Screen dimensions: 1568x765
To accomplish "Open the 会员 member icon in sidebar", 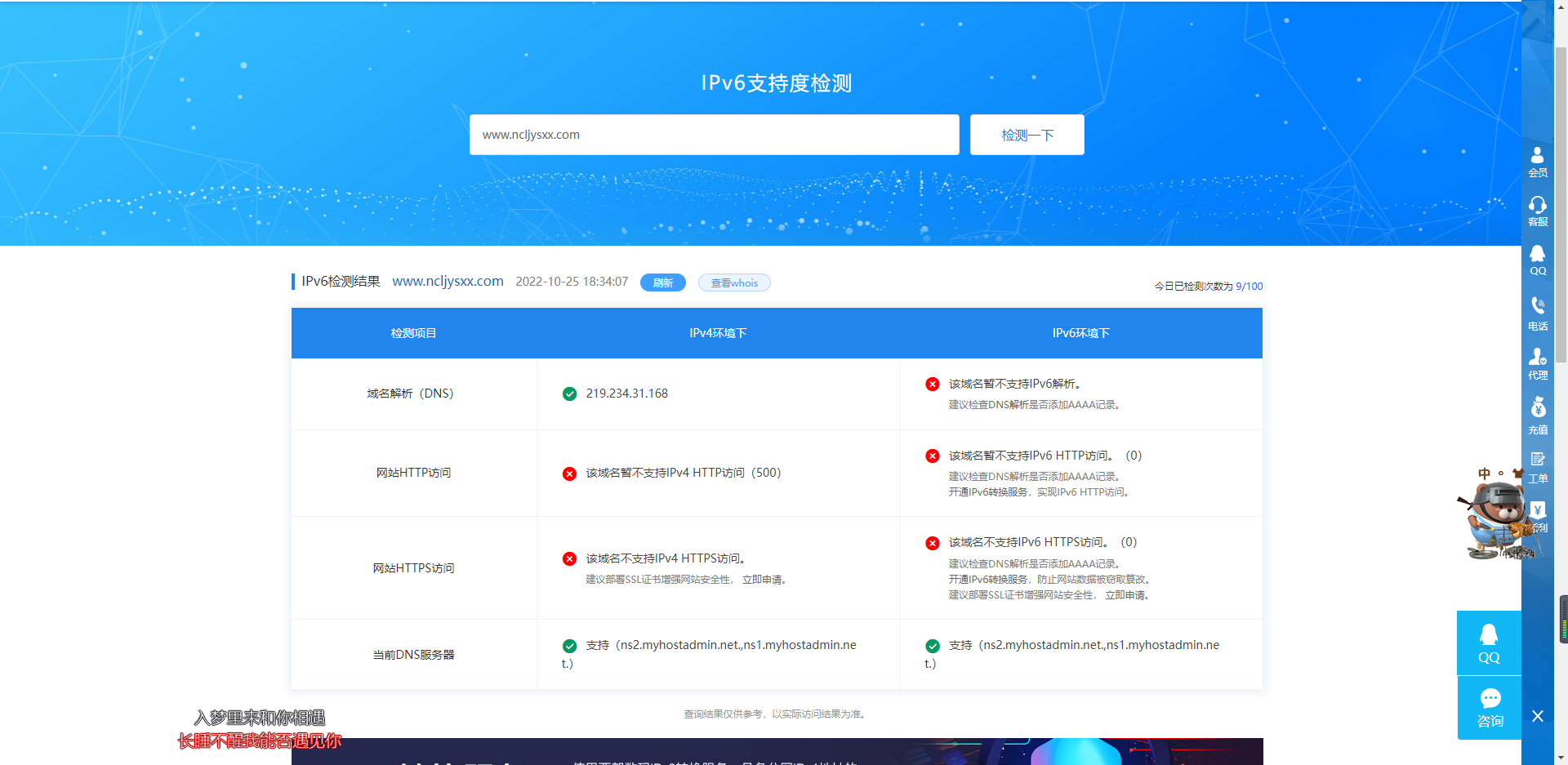I will point(1537,162).
